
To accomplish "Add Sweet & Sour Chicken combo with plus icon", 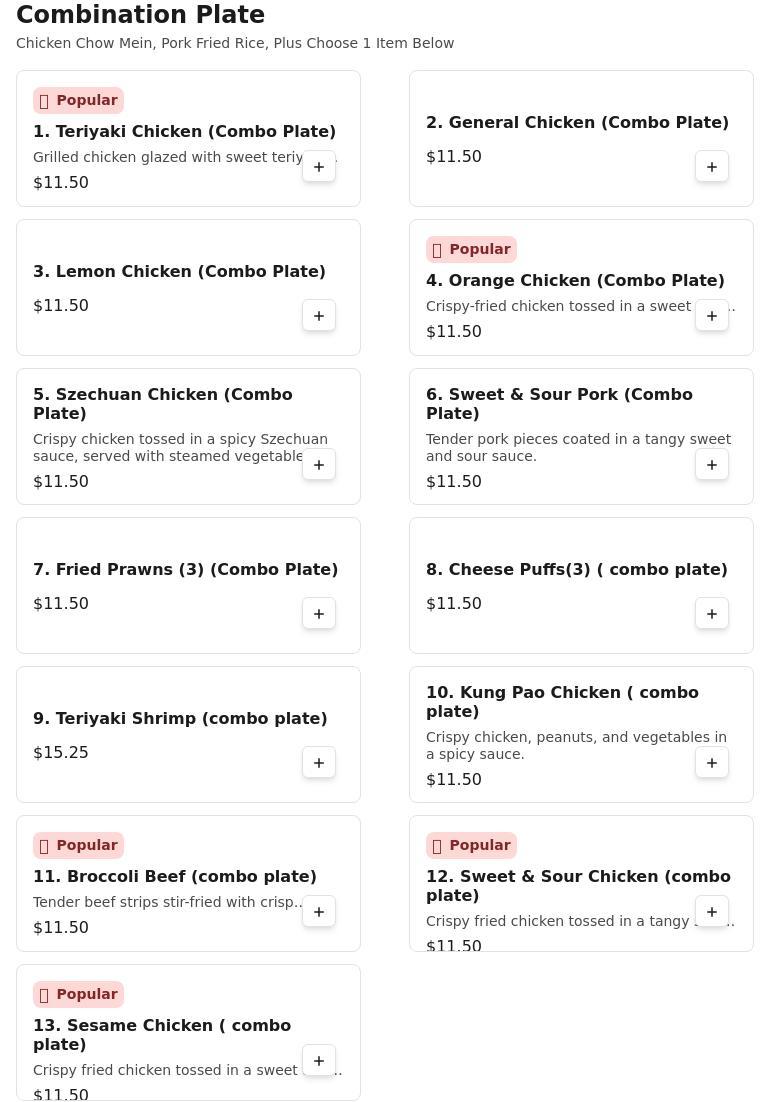I will pos(712,912).
